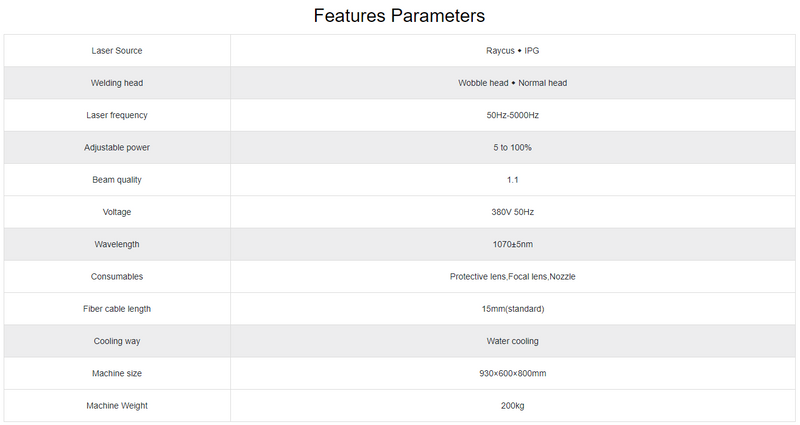Click Wobble head Normal head value

tap(512, 83)
